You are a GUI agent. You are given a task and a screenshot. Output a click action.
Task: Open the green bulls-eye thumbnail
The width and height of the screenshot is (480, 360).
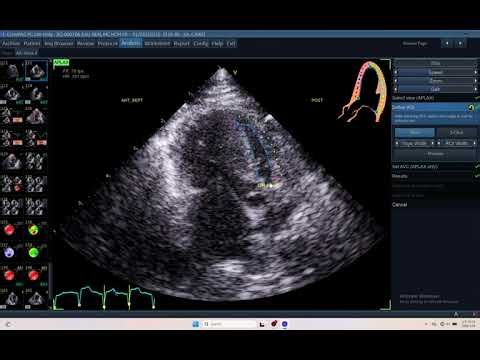[33, 252]
